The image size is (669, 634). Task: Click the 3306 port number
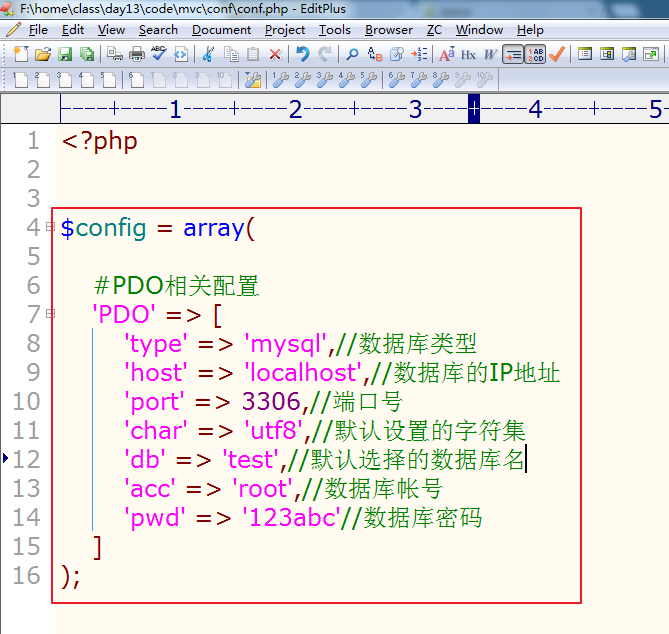coord(271,401)
